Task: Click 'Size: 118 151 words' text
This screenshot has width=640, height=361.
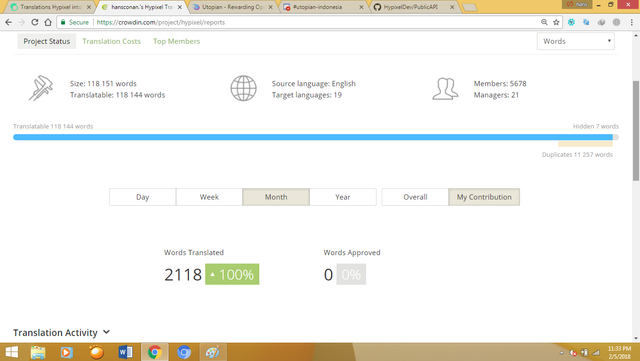Action: pos(103,83)
